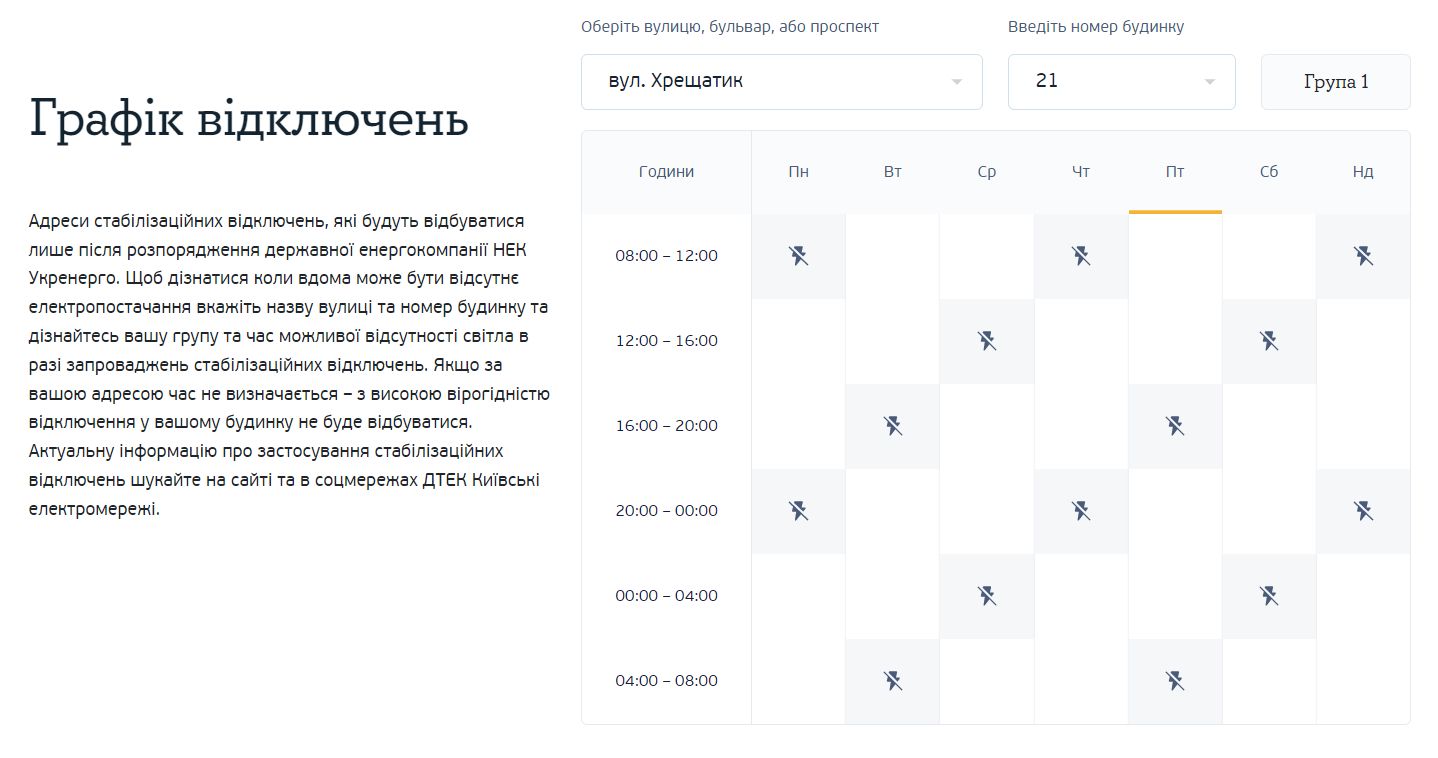
Task: Click Saturday 12:00 – 16:00 outage icon
Action: 1269,341
